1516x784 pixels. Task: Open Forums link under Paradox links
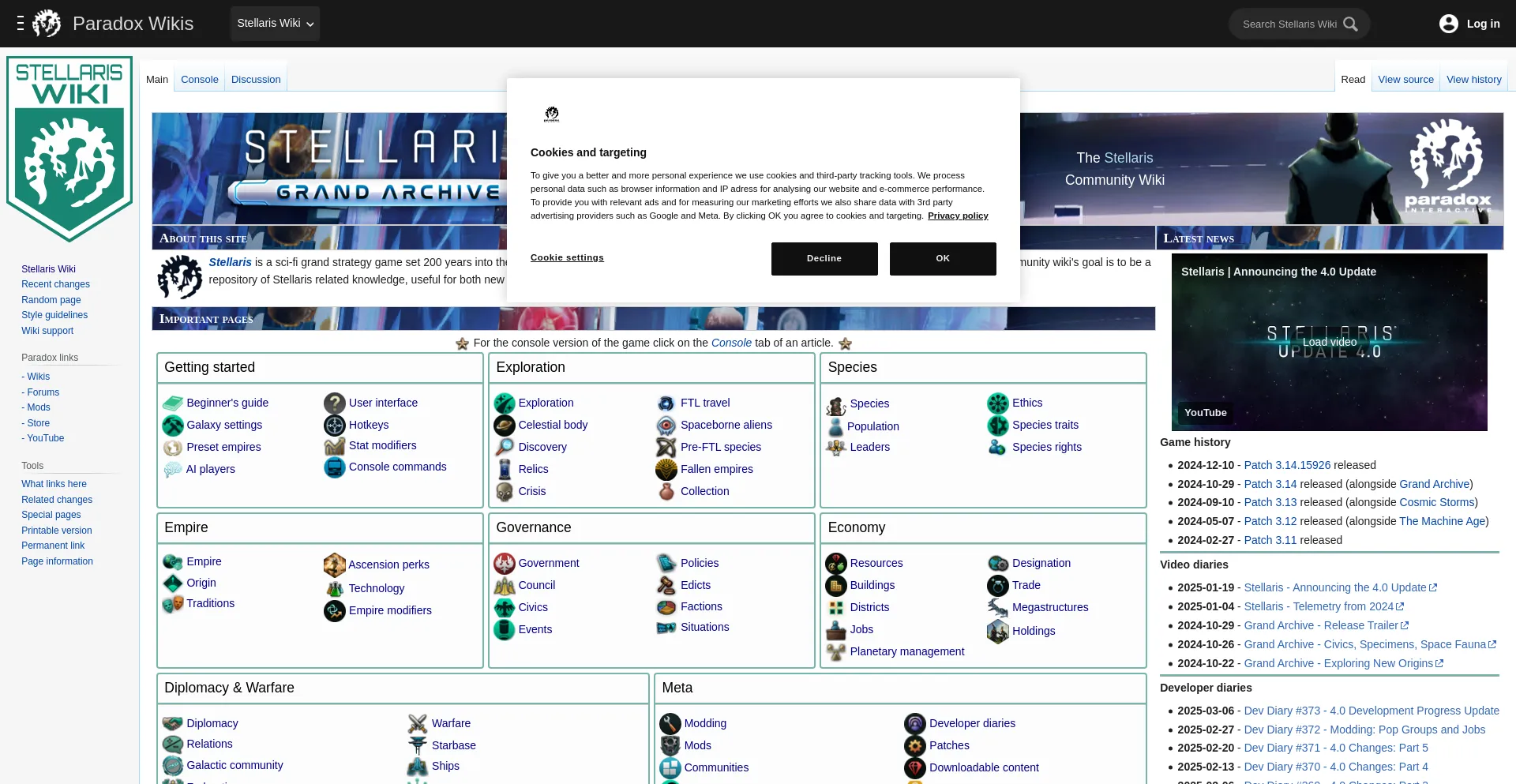tap(43, 392)
